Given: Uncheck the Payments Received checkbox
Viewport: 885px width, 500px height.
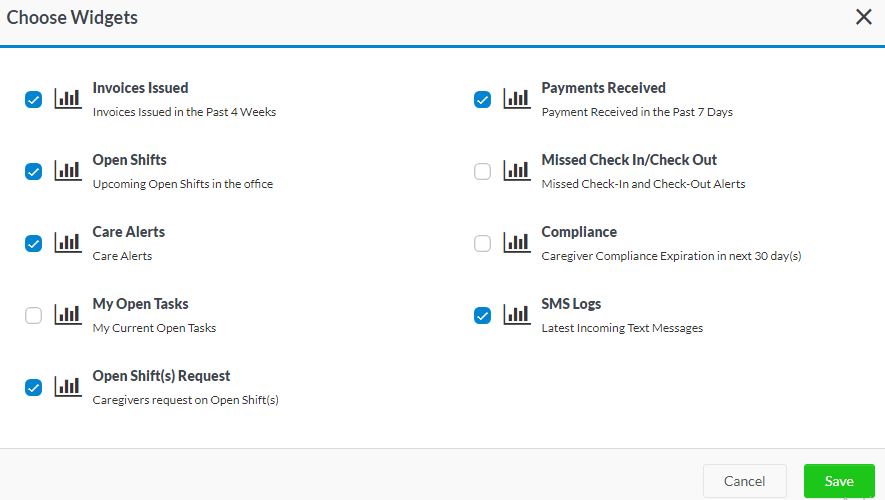Looking at the screenshot, I should click(x=483, y=99).
